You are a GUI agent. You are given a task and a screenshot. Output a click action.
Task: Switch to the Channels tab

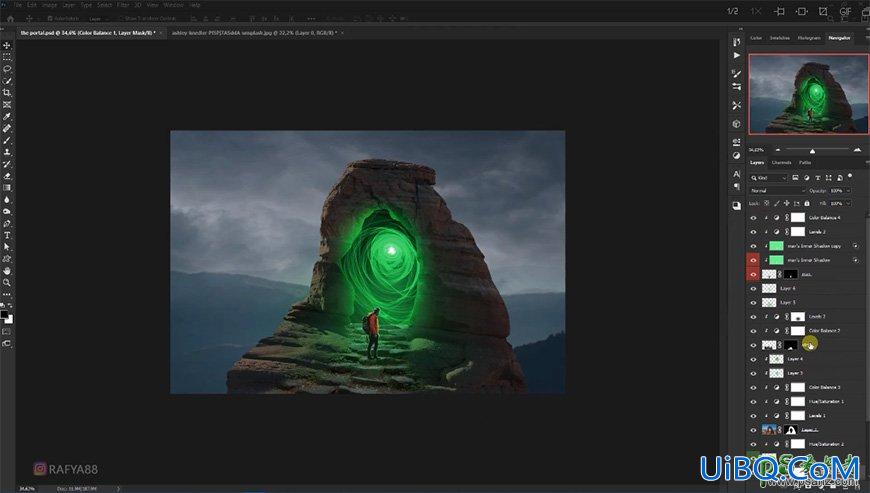coord(781,162)
